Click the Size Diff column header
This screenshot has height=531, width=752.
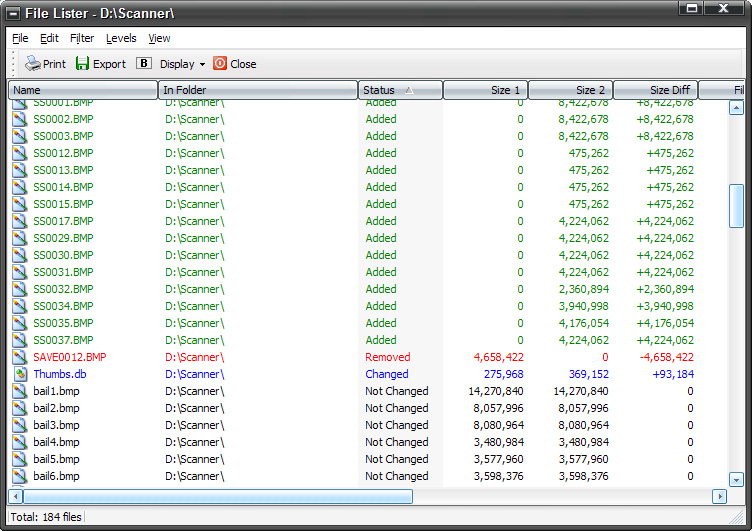655,90
